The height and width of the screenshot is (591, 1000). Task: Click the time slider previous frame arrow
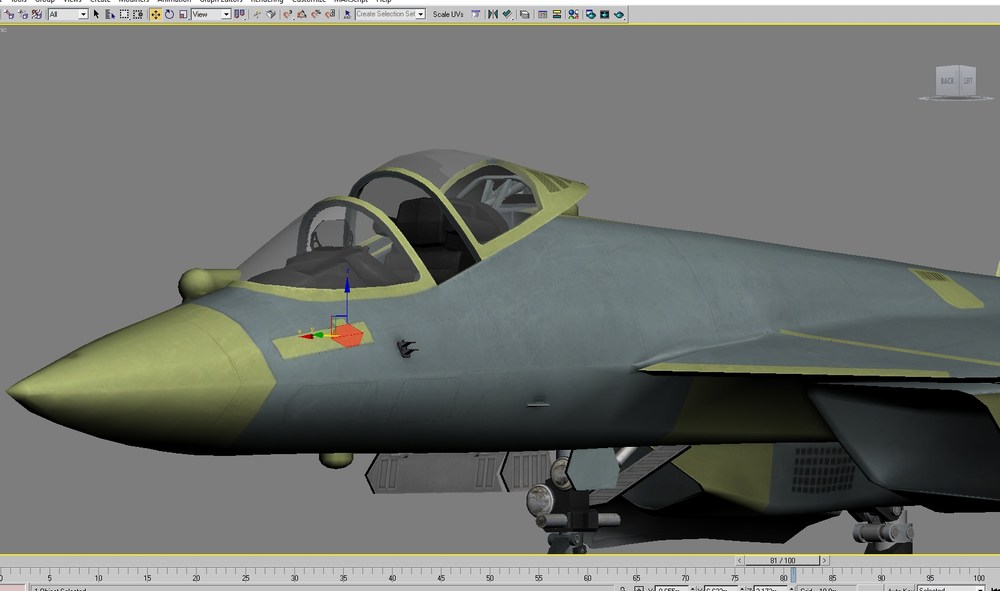click(740, 560)
